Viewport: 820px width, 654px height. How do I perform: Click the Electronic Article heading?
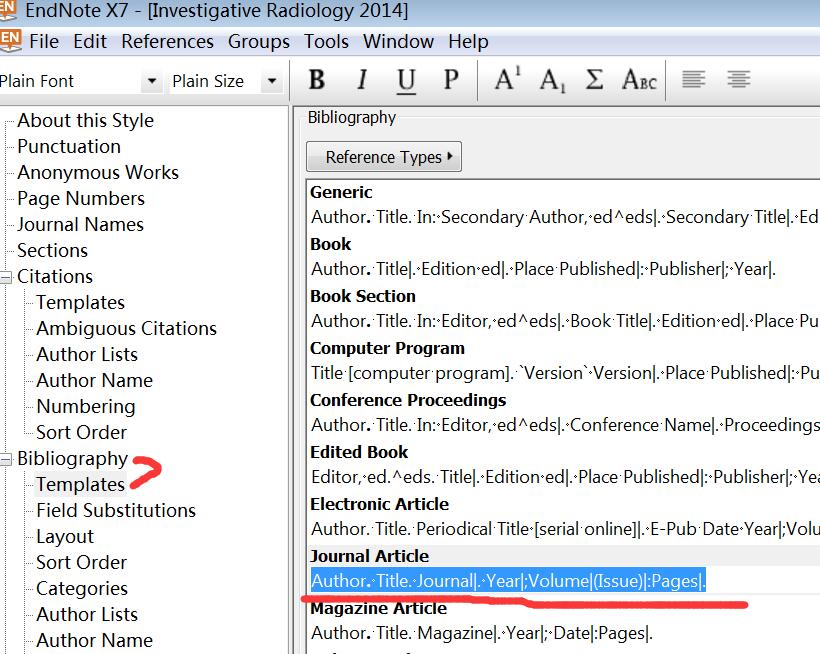coord(380,504)
